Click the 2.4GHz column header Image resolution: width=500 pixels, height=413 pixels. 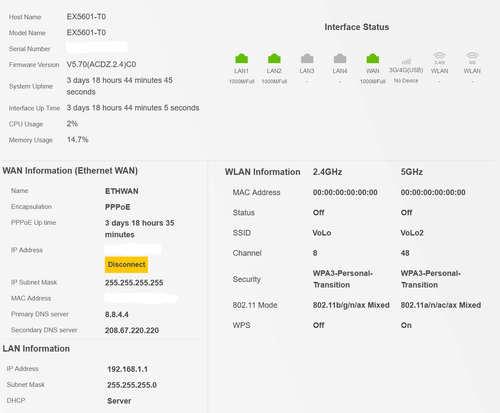pyautogui.click(x=327, y=172)
